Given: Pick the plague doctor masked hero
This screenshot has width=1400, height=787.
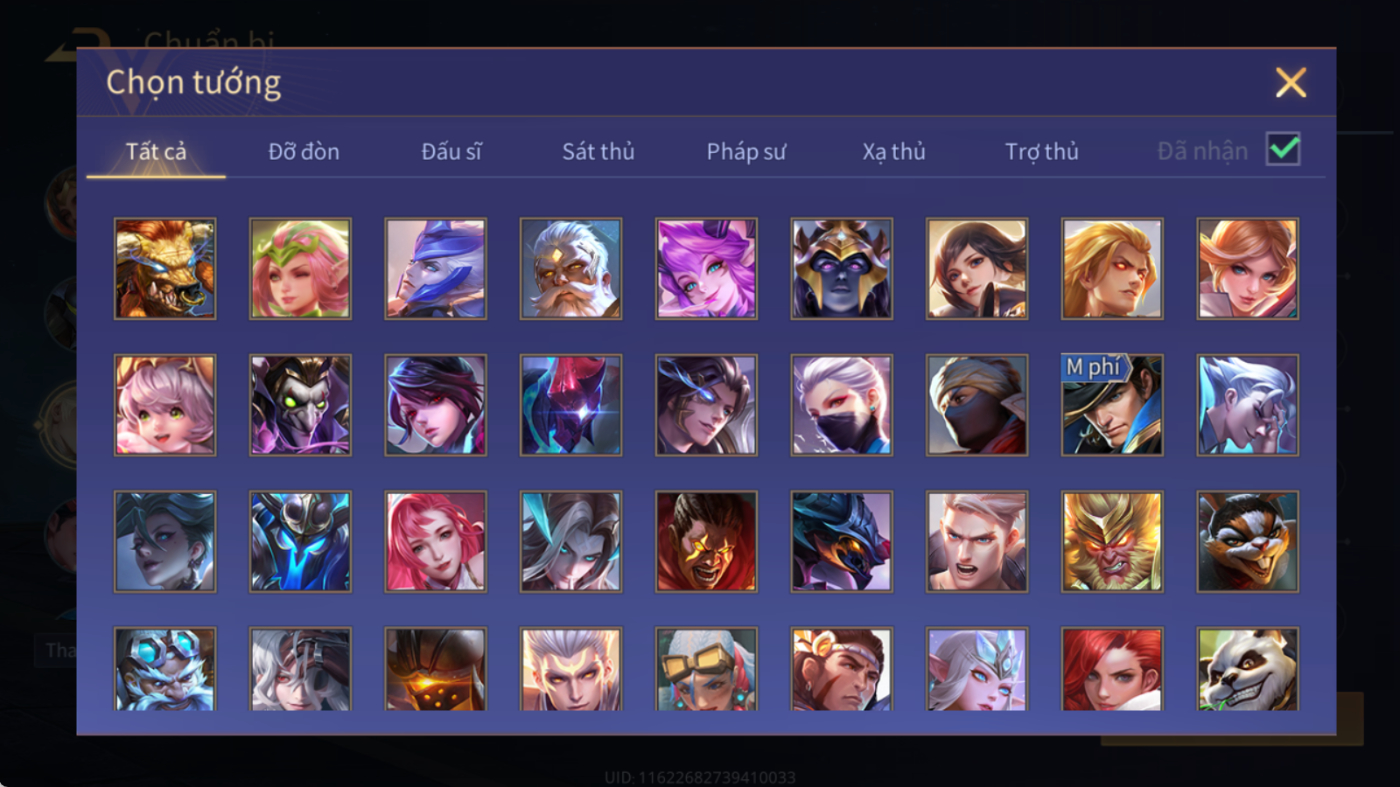Looking at the screenshot, I should pyautogui.click(x=300, y=405).
